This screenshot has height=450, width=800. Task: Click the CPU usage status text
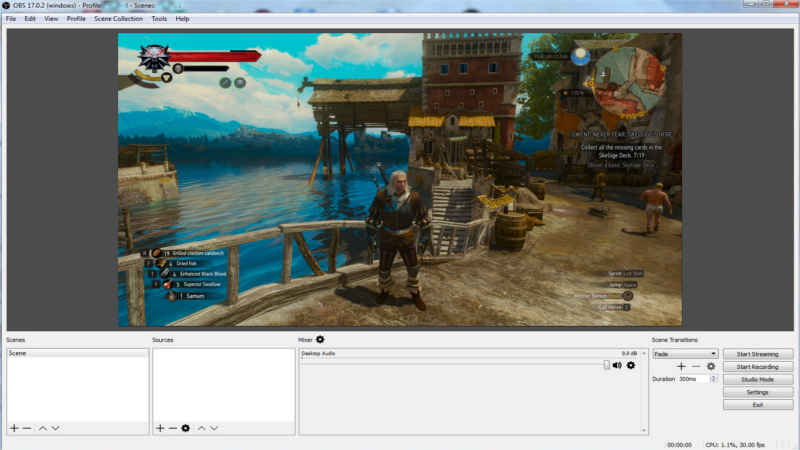tap(735, 445)
